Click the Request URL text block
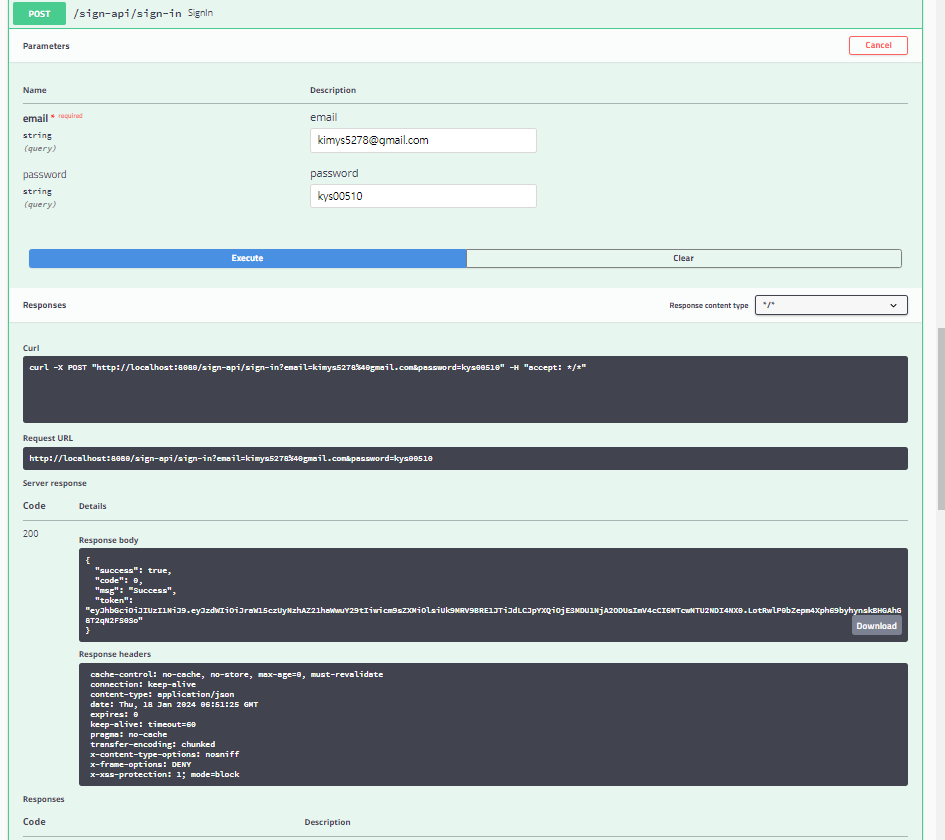The width and height of the screenshot is (945, 840). pos(465,459)
